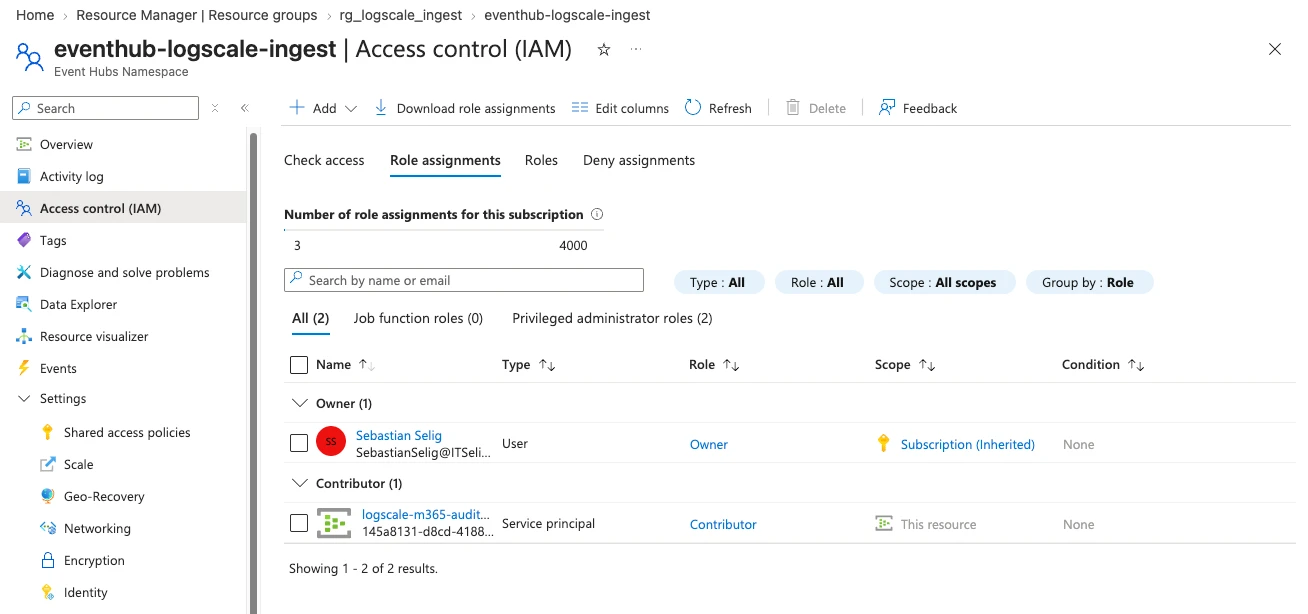The width and height of the screenshot is (1308, 614).
Task: Collapse the Contributor (1) group
Action: coord(298,483)
